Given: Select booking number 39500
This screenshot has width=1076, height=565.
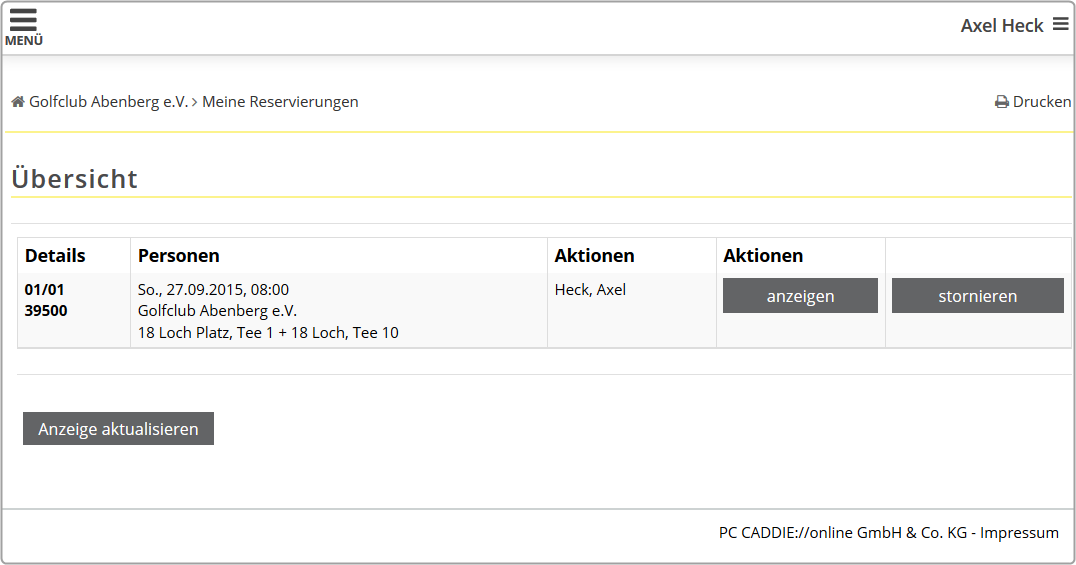Looking at the screenshot, I should click(x=46, y=311).
